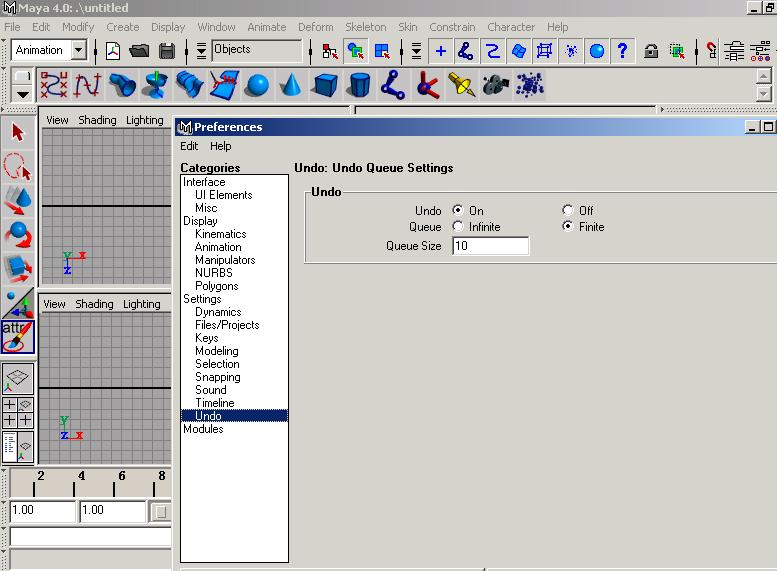This screenshot has height=571, width=777.
Task: Open the Preferences Edit menu
Action: click(189, 146)
